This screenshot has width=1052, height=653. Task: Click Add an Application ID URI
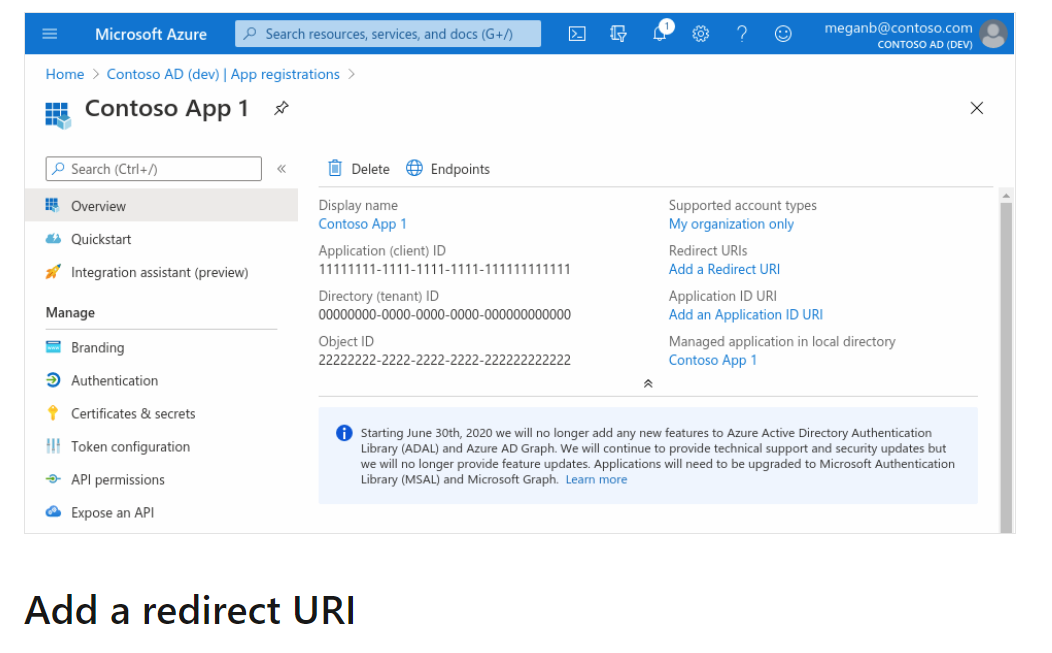pyautogui.click(x=745, y=314)
